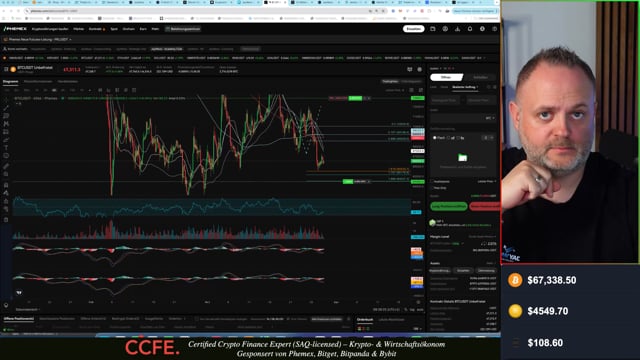This screenshot has height=360, width=640.
Task: Click the trigger price input field
Action: pos(444,100)
